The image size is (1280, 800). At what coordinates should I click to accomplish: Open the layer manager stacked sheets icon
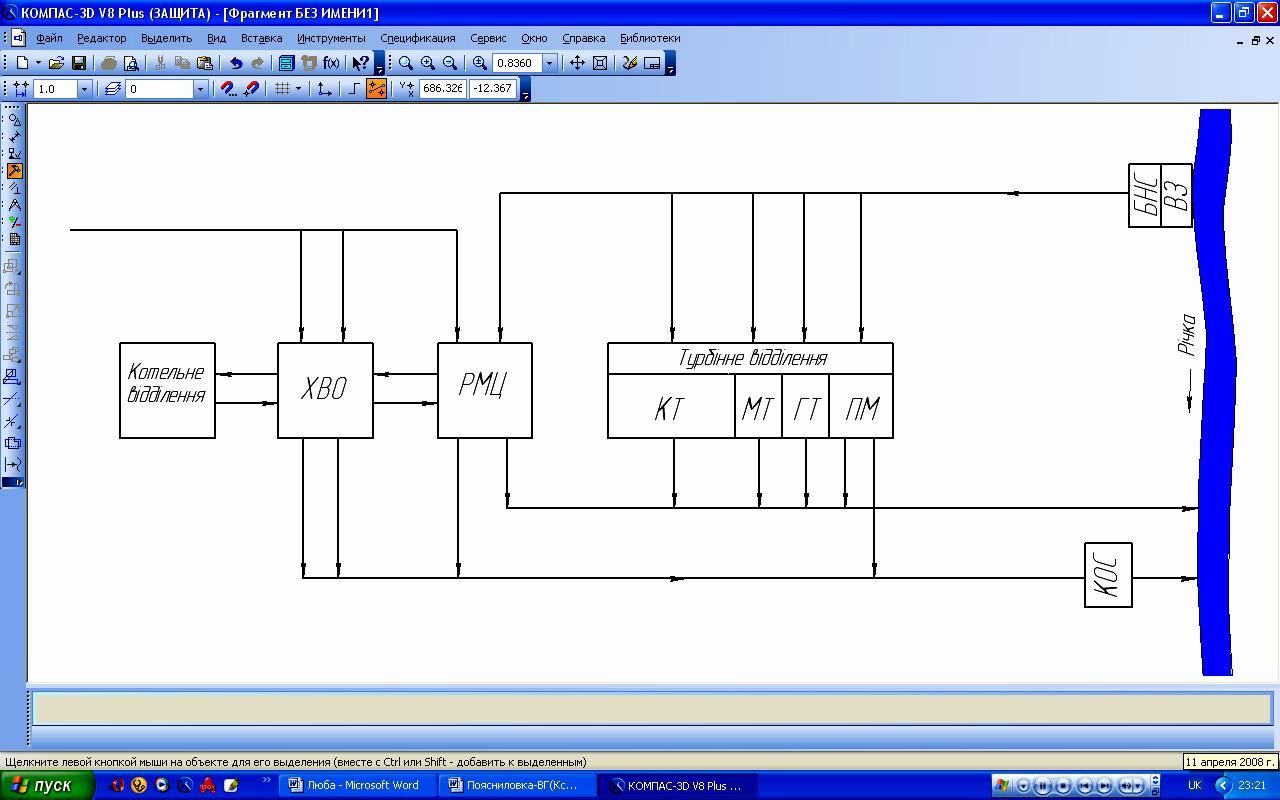point(112,89)
